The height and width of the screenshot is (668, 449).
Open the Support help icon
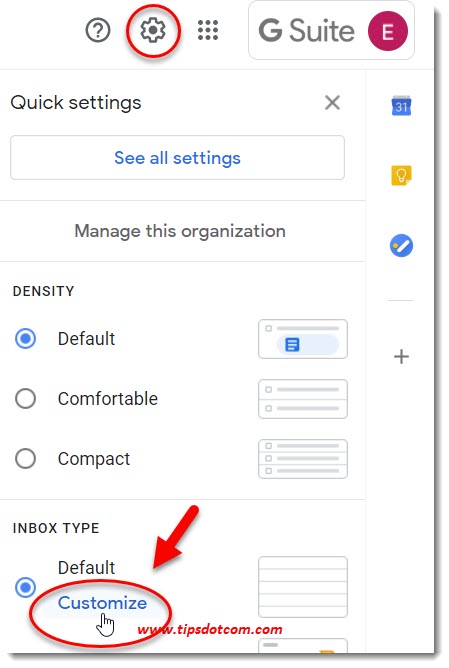coord(98,30)
